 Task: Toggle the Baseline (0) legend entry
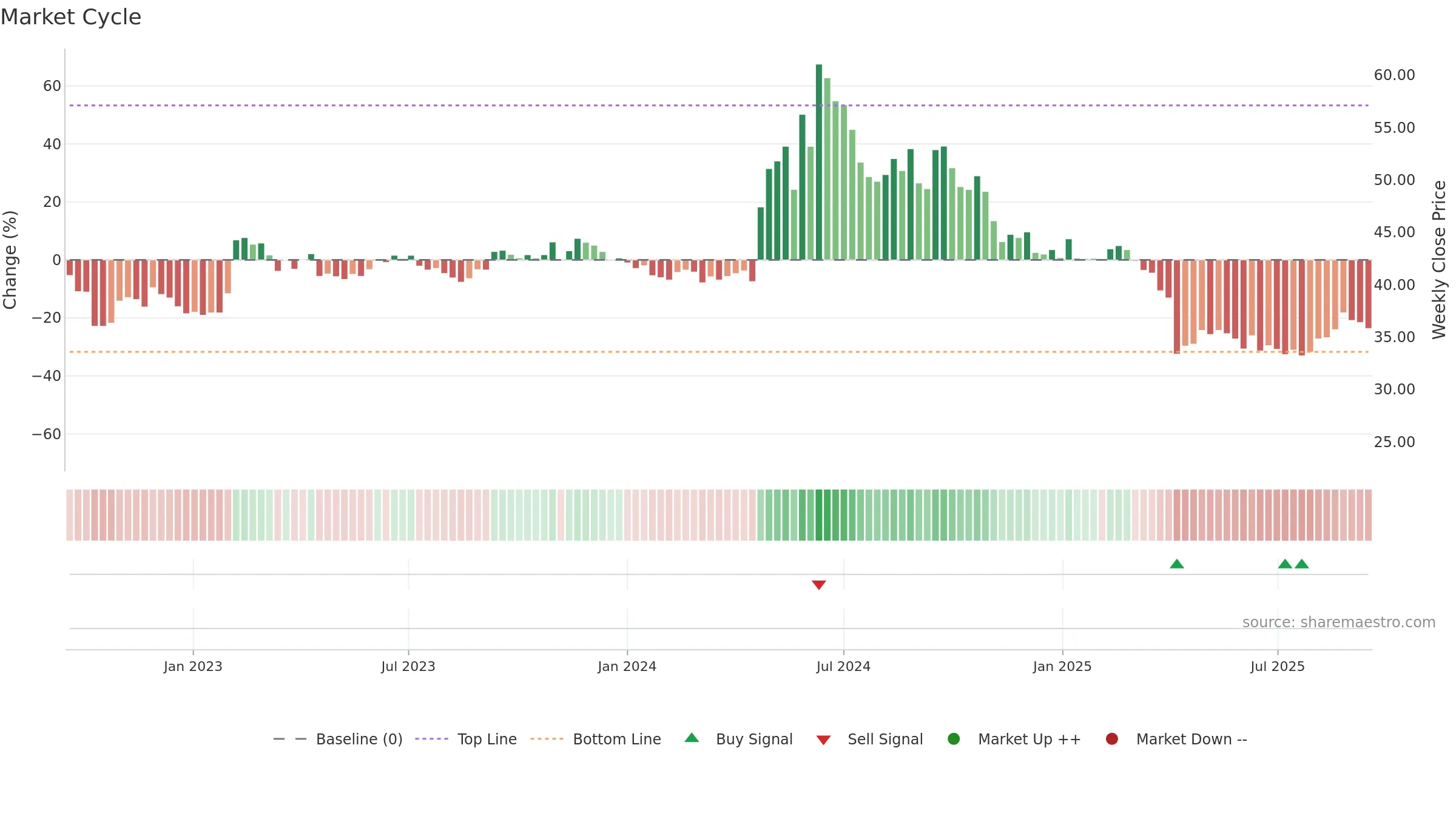pos(338,739)
